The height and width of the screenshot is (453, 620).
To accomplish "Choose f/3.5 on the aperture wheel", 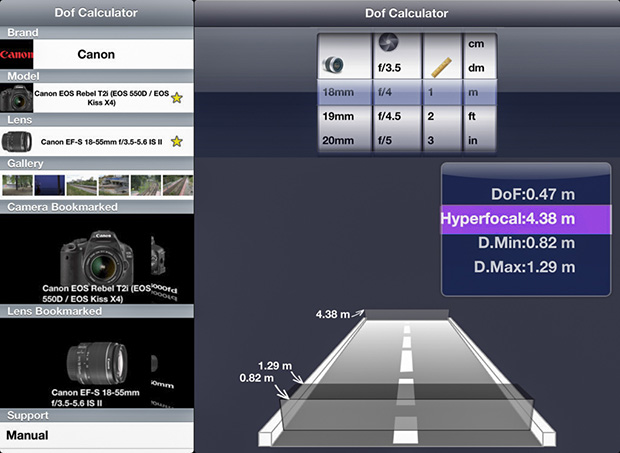I will click(x=389, y=68).
